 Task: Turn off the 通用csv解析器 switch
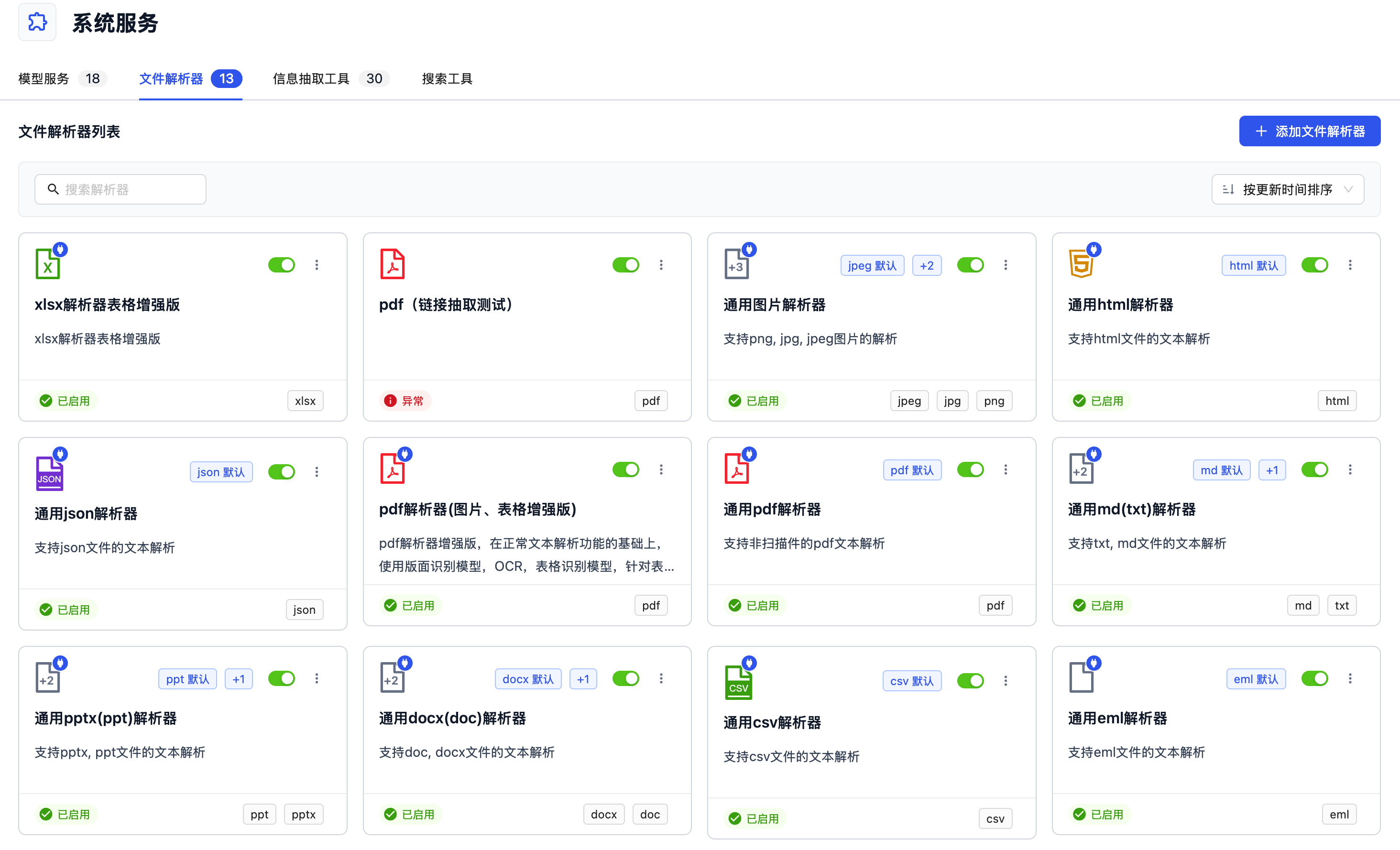[970, 681]
